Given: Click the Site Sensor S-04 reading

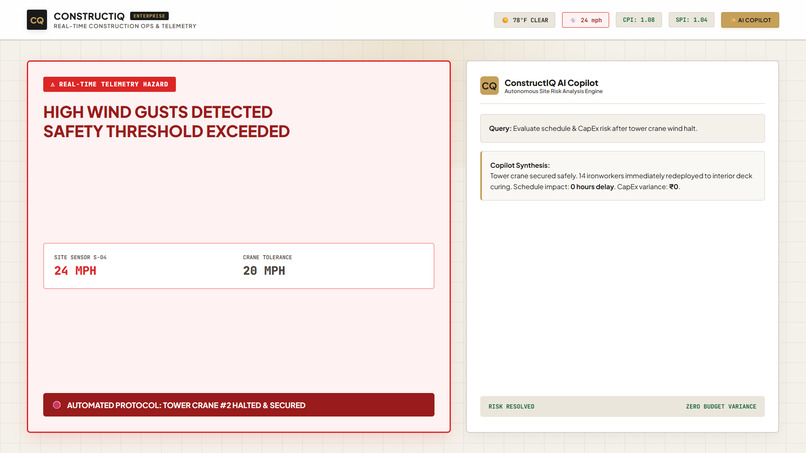Looking at the screenshot, I should pyautogui.click(x=80, y=265).
